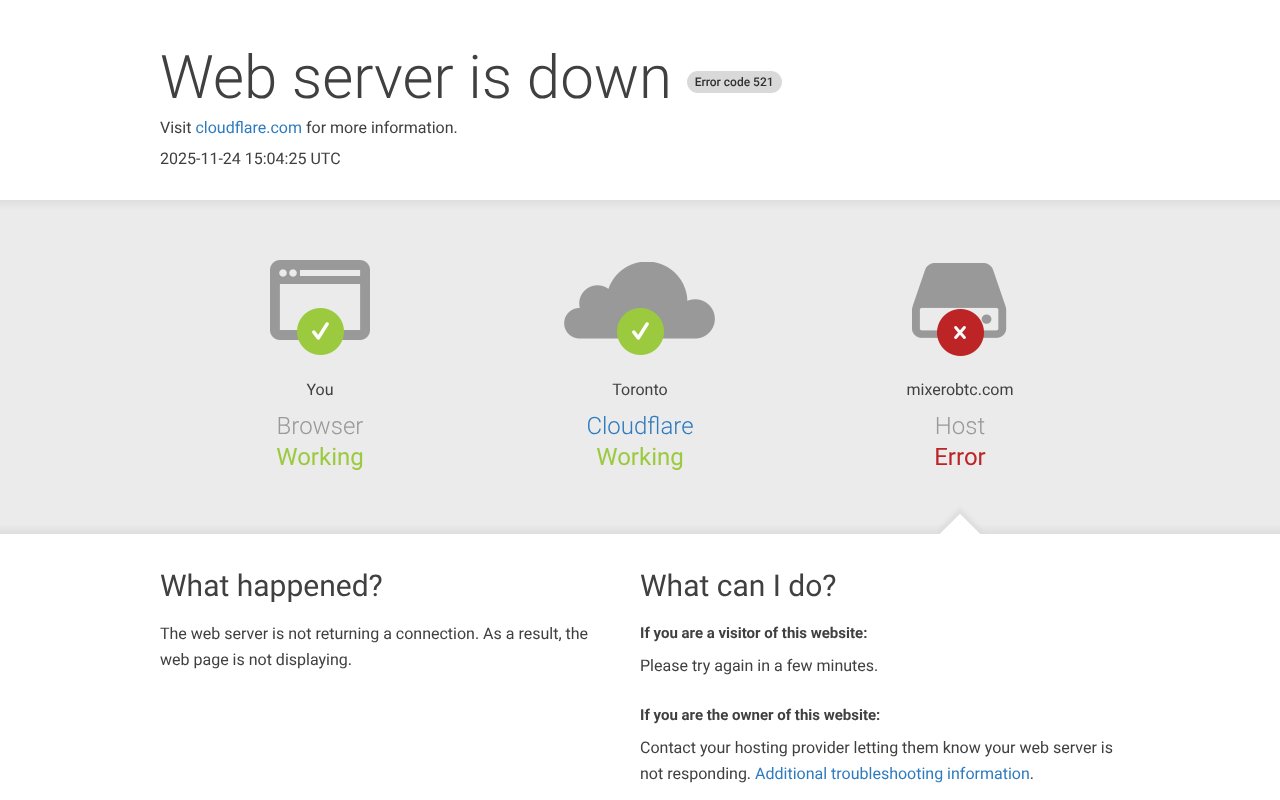
Task: Click the Cloudflare label under Toronto
Action: [640, 425]
